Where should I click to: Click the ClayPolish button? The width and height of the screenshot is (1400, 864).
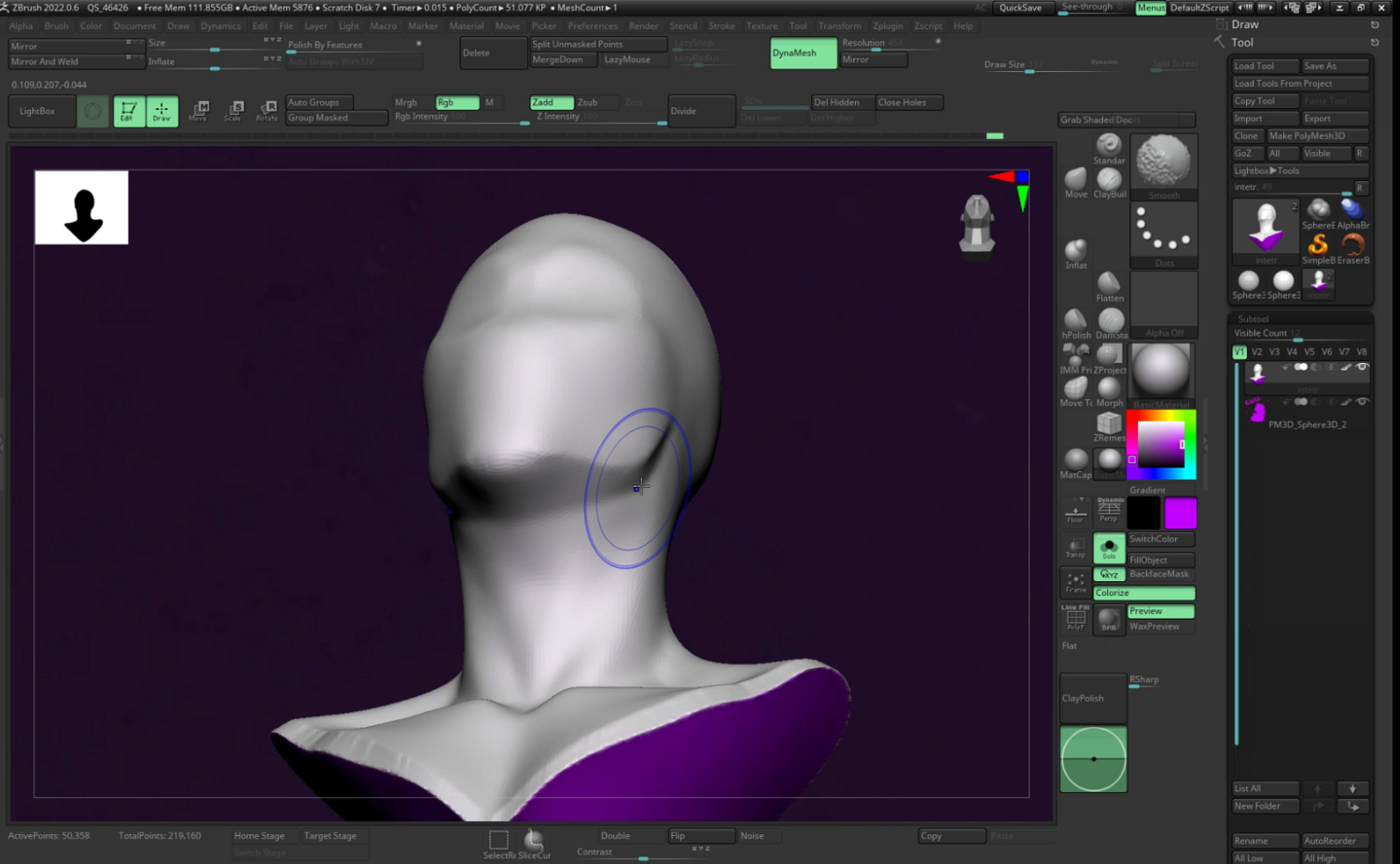pyautogui.click(x=1093, y=698)
